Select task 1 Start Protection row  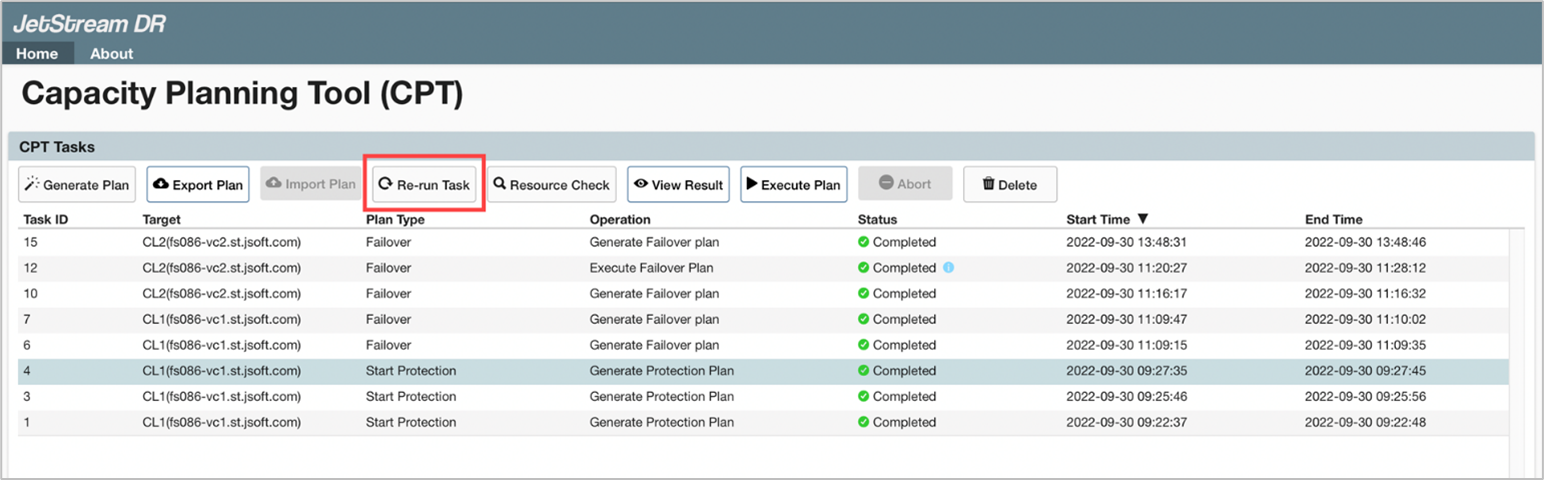tap(410, 422)
